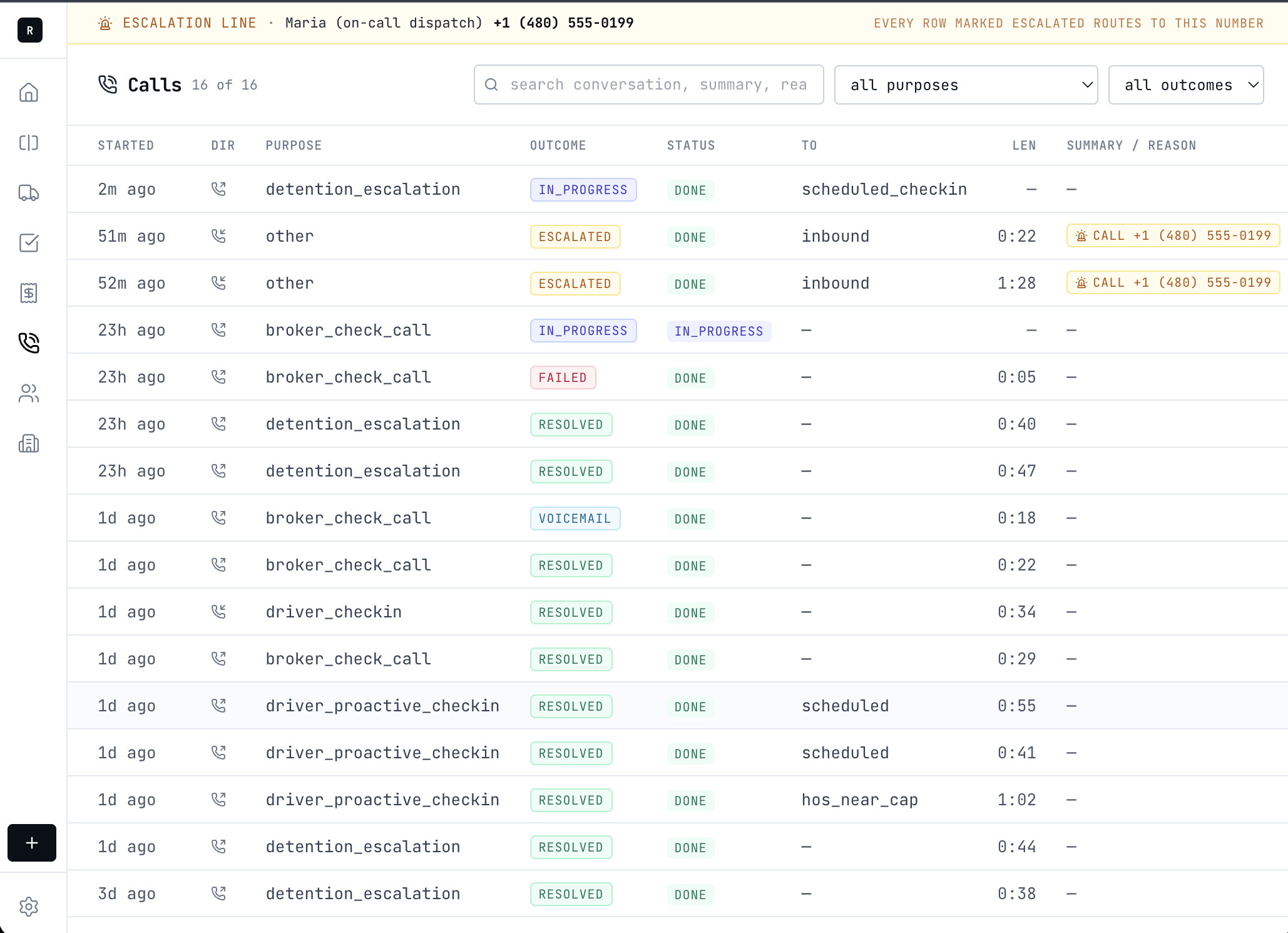1288x933 pixels.
Task: Open the invoice billing sidebar icon
Action: click(29, 292)
